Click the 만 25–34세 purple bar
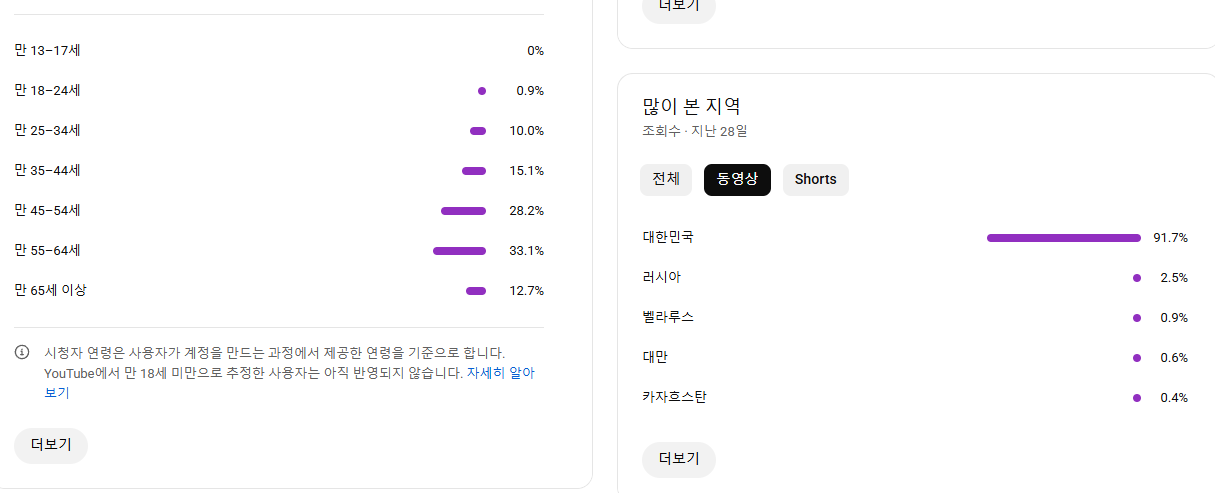 tap(478, 131)
